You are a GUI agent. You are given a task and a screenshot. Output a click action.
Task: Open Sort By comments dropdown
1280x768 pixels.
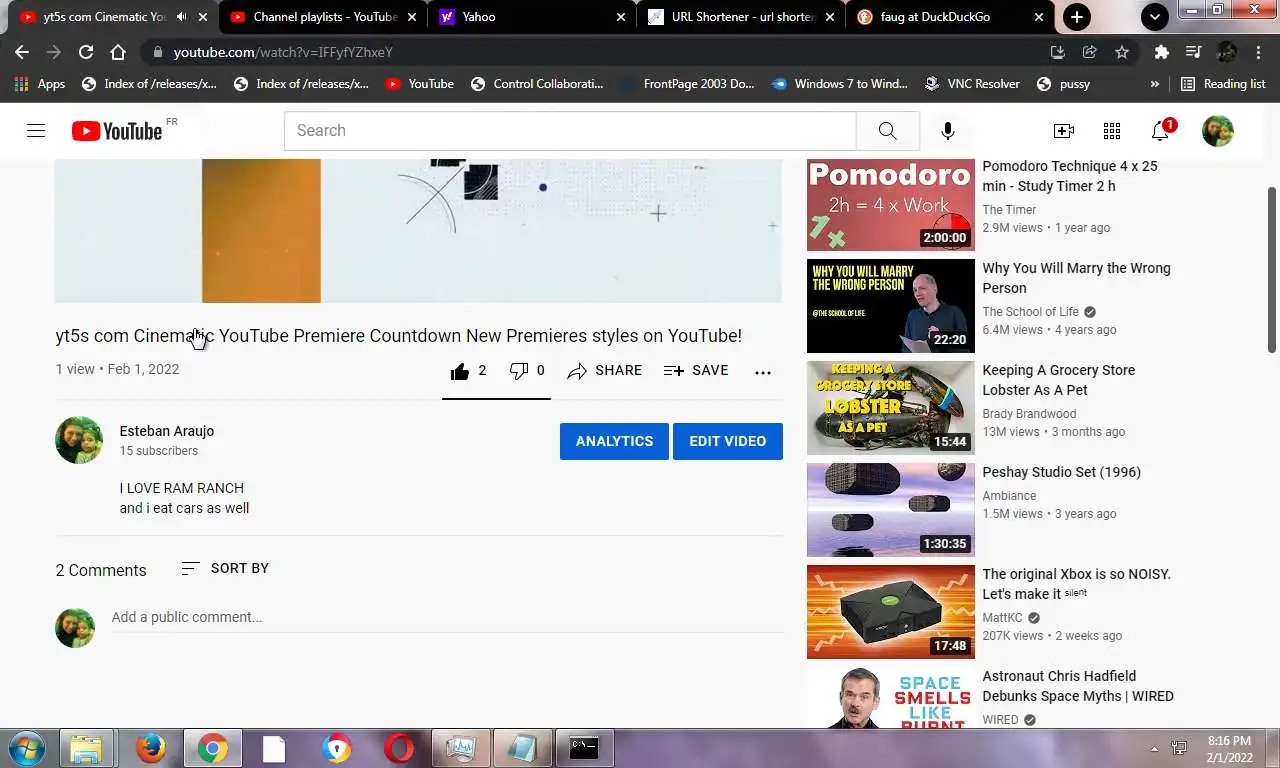(x=225, y=568)
